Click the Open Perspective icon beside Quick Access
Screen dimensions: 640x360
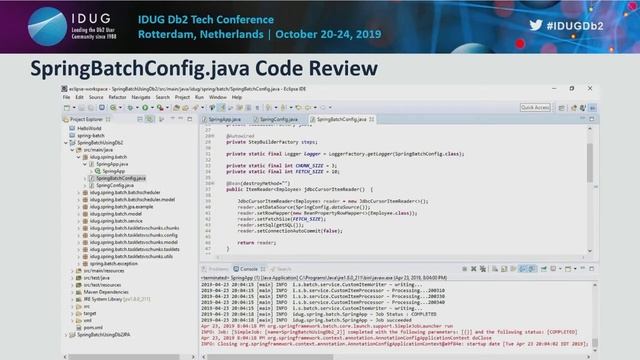[x=562, y=108]
